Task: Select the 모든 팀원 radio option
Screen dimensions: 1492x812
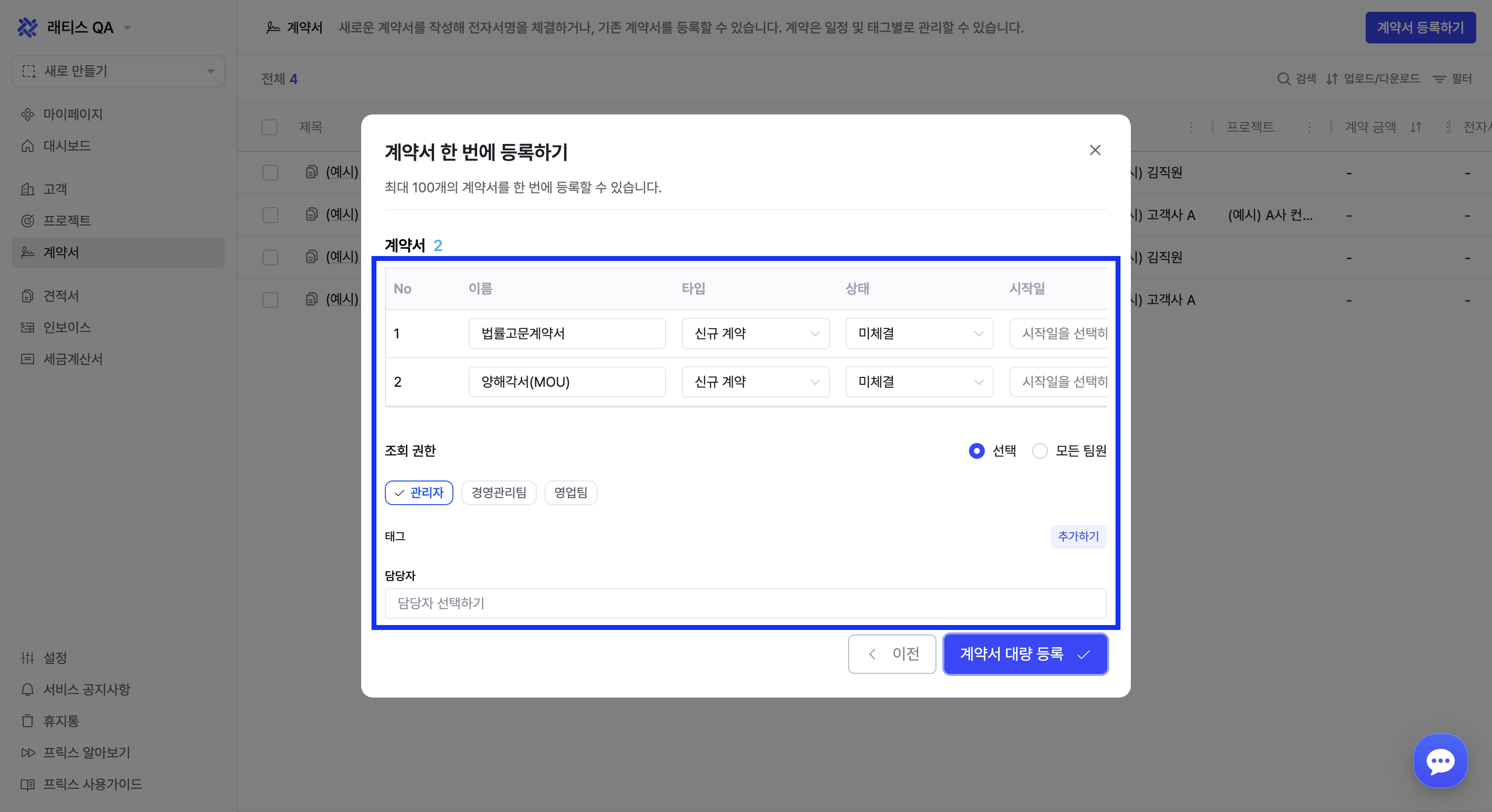Action: coord(1040,450)
